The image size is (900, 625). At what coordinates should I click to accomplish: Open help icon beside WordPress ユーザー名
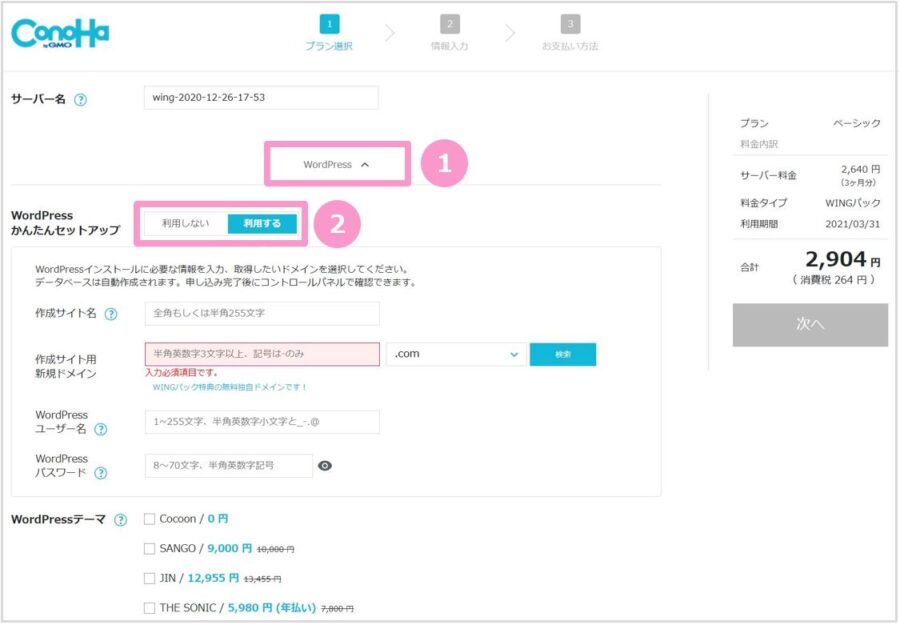[100, 429]
